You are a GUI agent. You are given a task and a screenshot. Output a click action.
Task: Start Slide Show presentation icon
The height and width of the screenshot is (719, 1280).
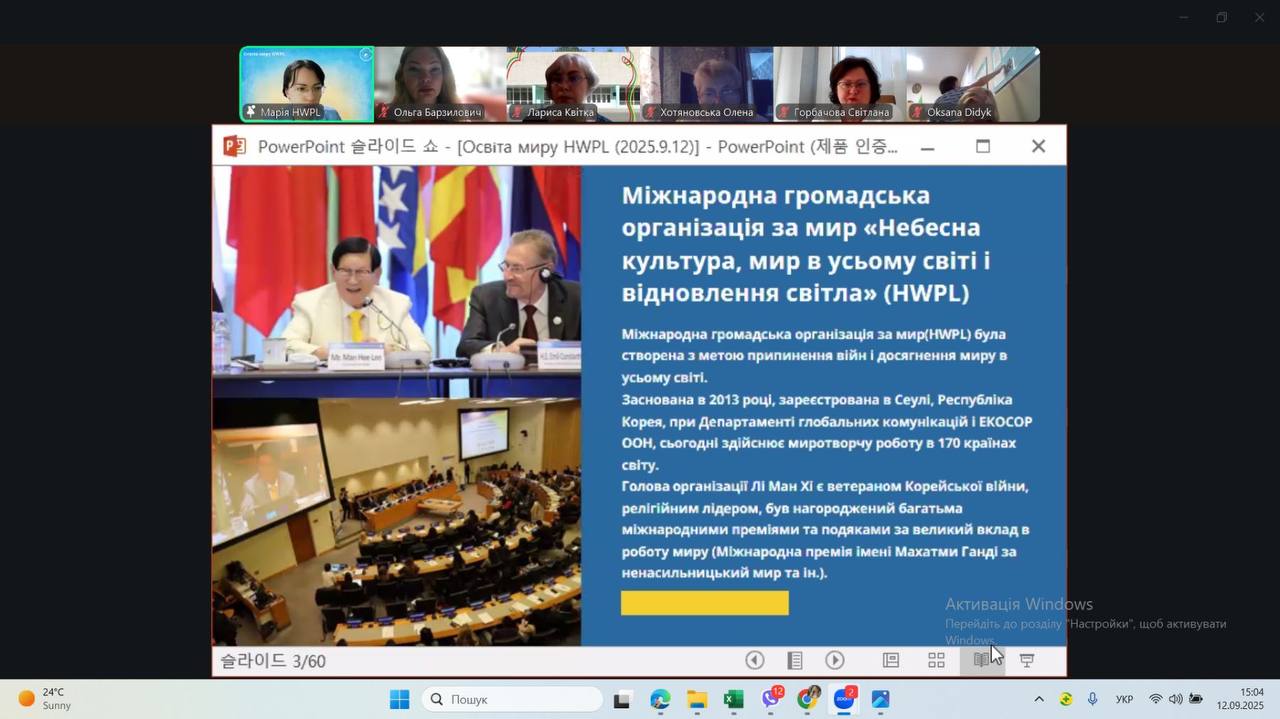point(1027,660)
